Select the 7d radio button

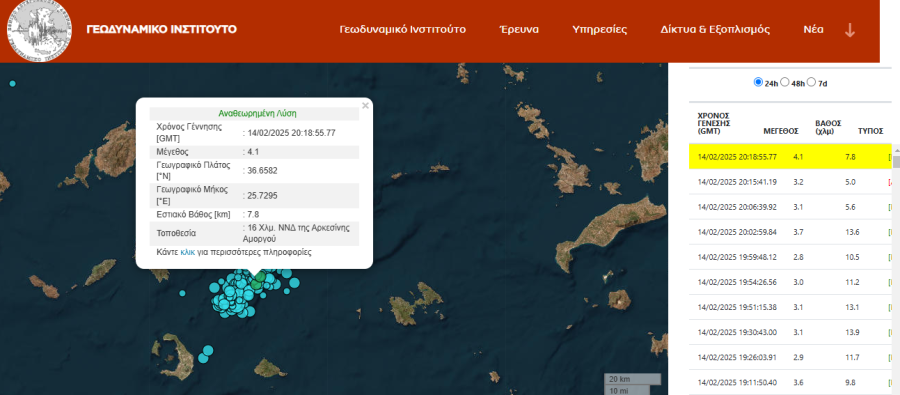(811, 82)
